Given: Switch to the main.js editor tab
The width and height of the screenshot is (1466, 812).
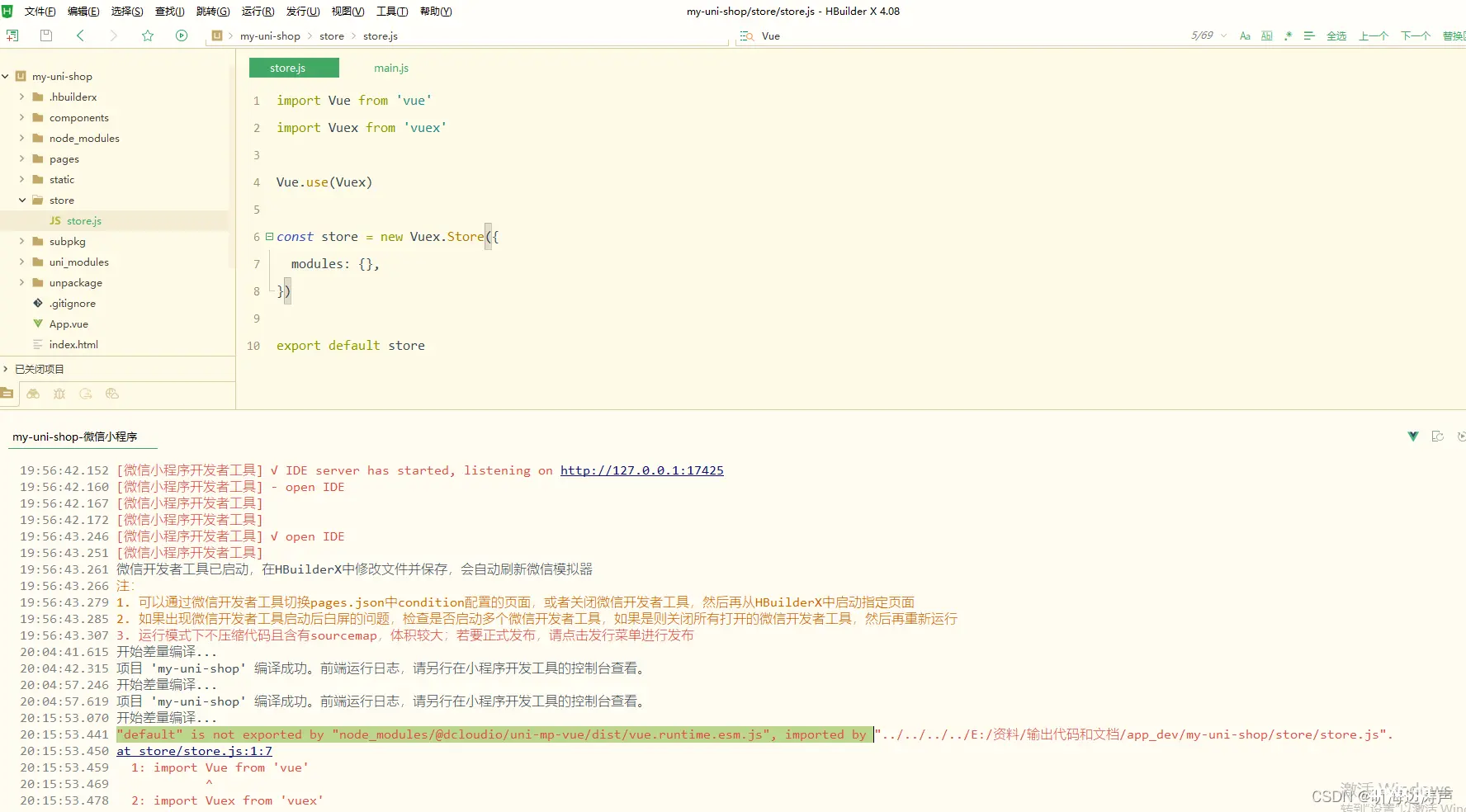Looking at the screenshot, I should coord(391,68).
